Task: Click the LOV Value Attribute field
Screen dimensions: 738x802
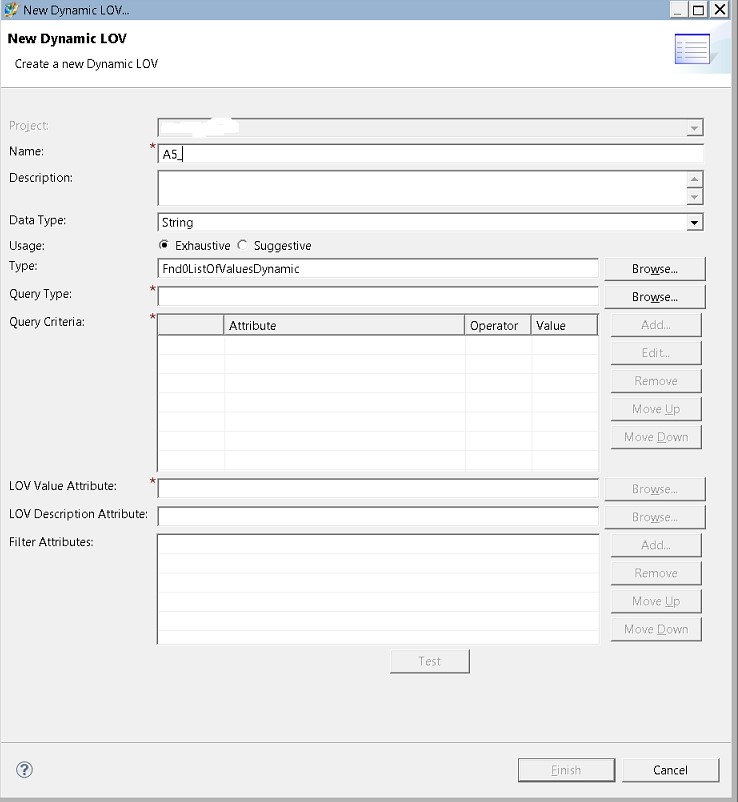Action: pyautogui.click(x=378, y=488)
